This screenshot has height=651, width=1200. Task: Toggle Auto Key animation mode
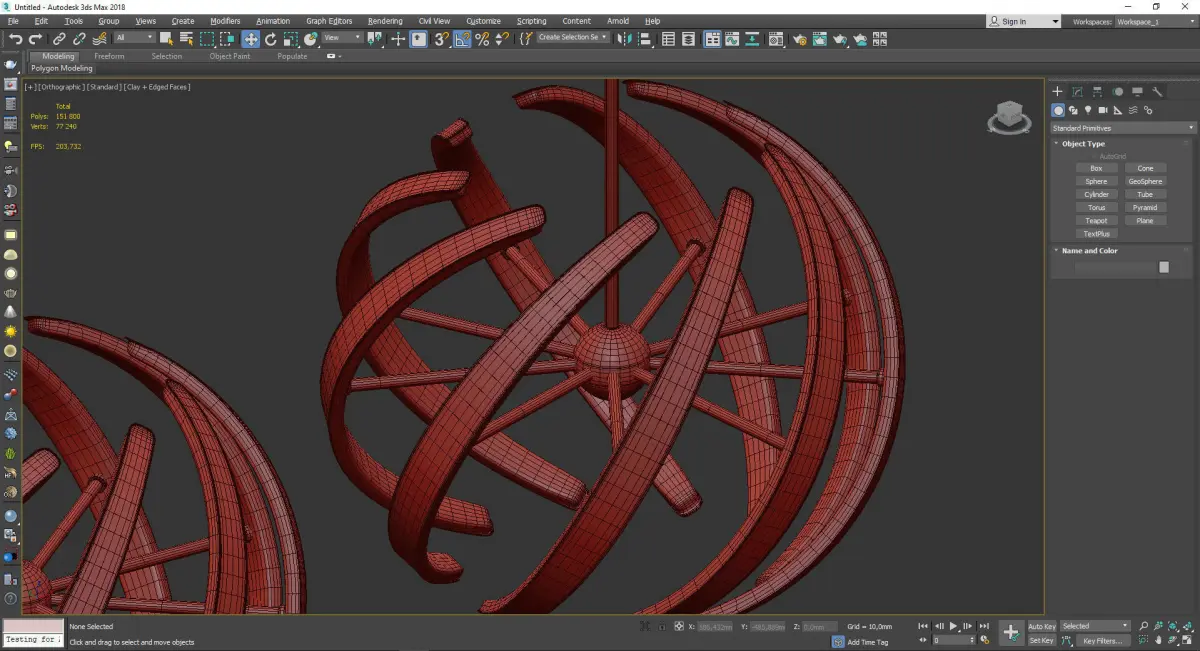[x=1042, y=626]
